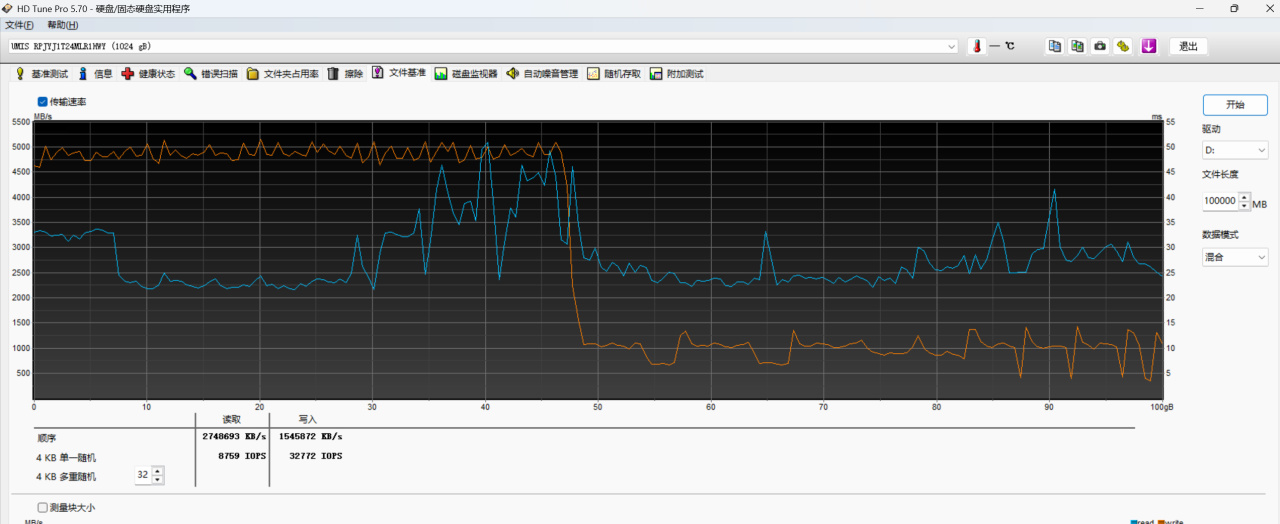This screenshot has width=1280, height=524.
Task: Click the 读取 column header
Action: click(x=231, y=419)
